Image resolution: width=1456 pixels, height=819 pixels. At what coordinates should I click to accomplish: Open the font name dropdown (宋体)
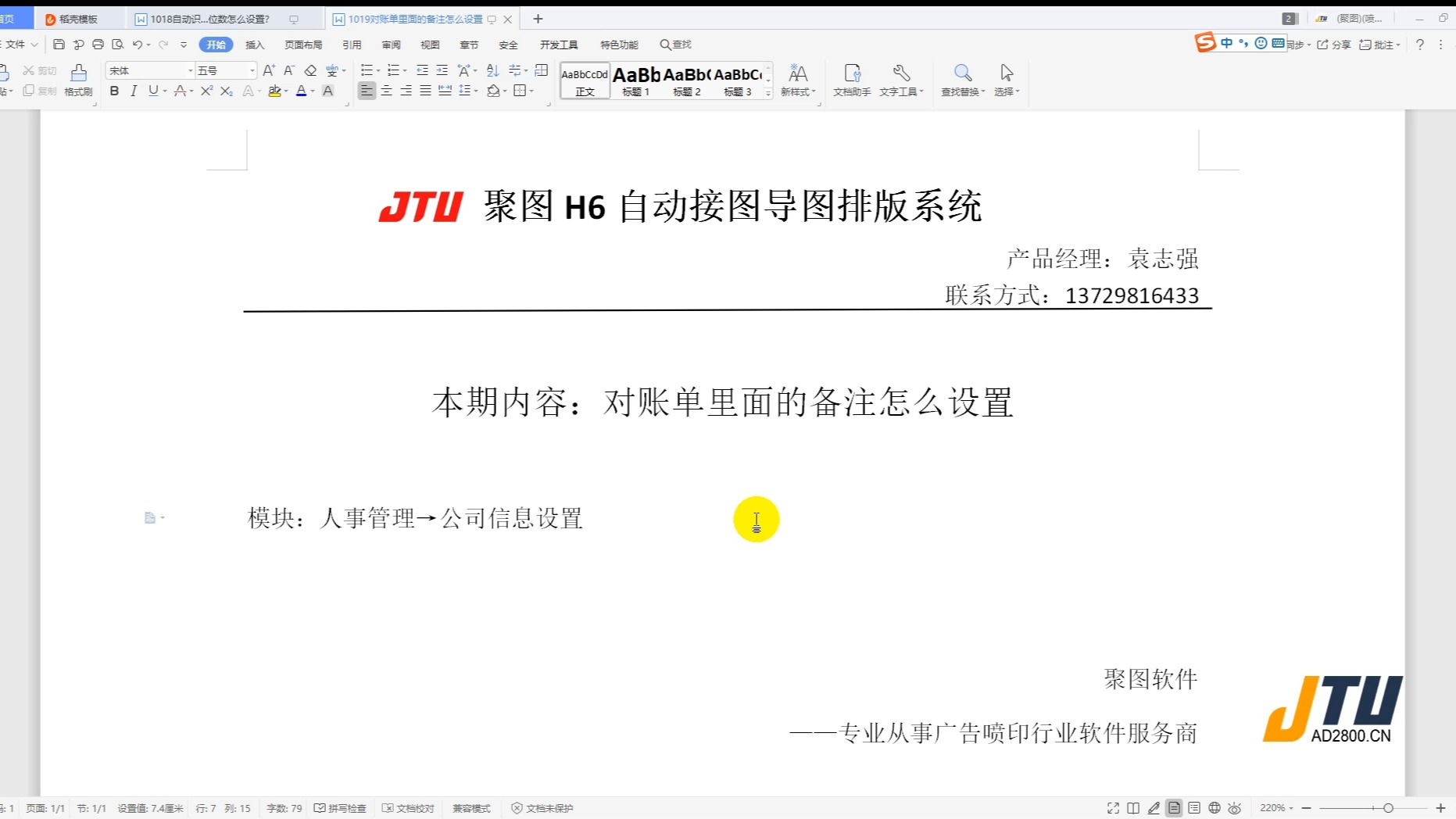pos(190,70)
